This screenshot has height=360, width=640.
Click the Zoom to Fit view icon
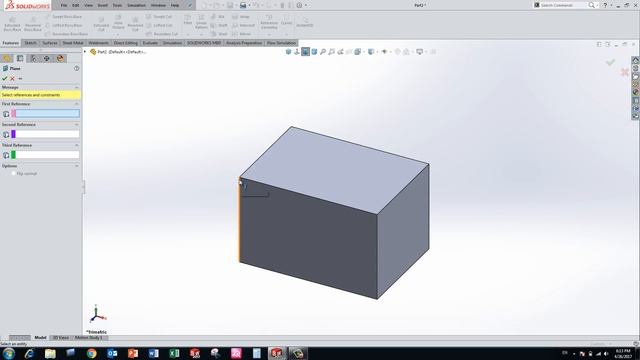click(323, 52)
